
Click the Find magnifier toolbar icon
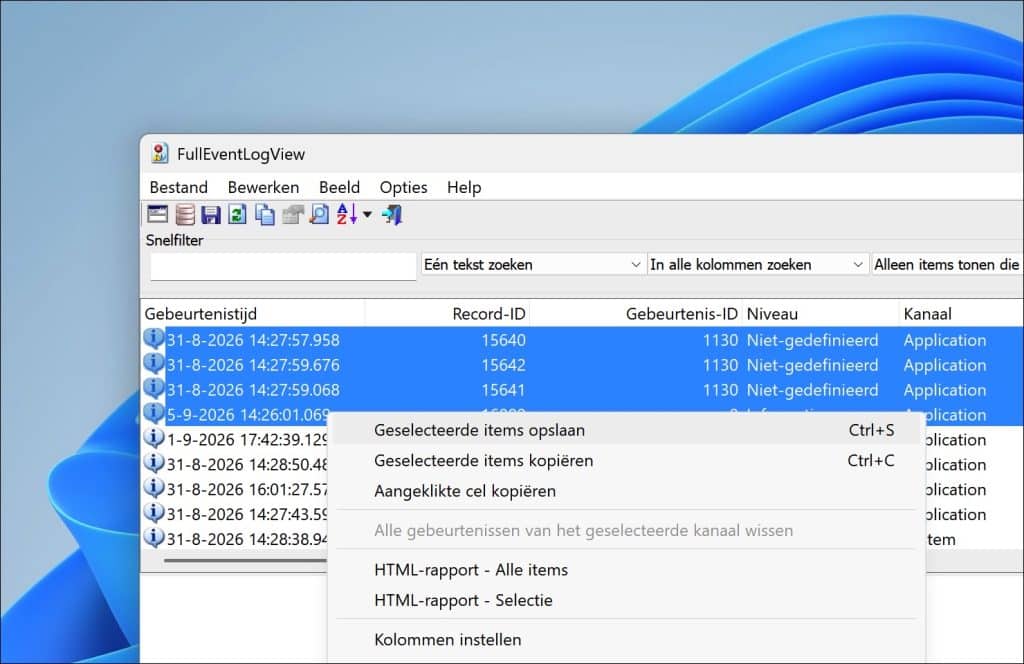[x=319, y=214]
